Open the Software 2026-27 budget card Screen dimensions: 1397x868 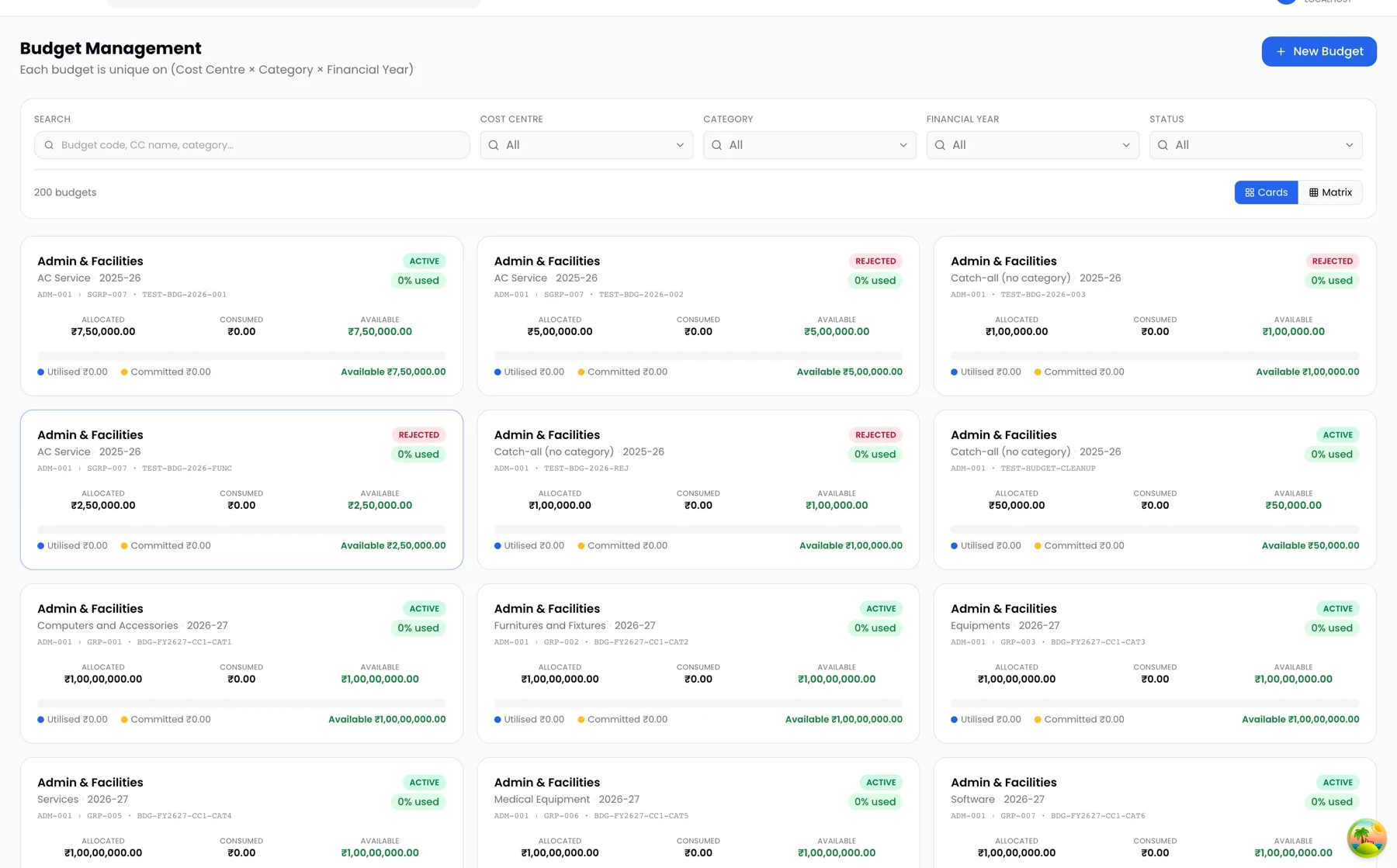1155,813
